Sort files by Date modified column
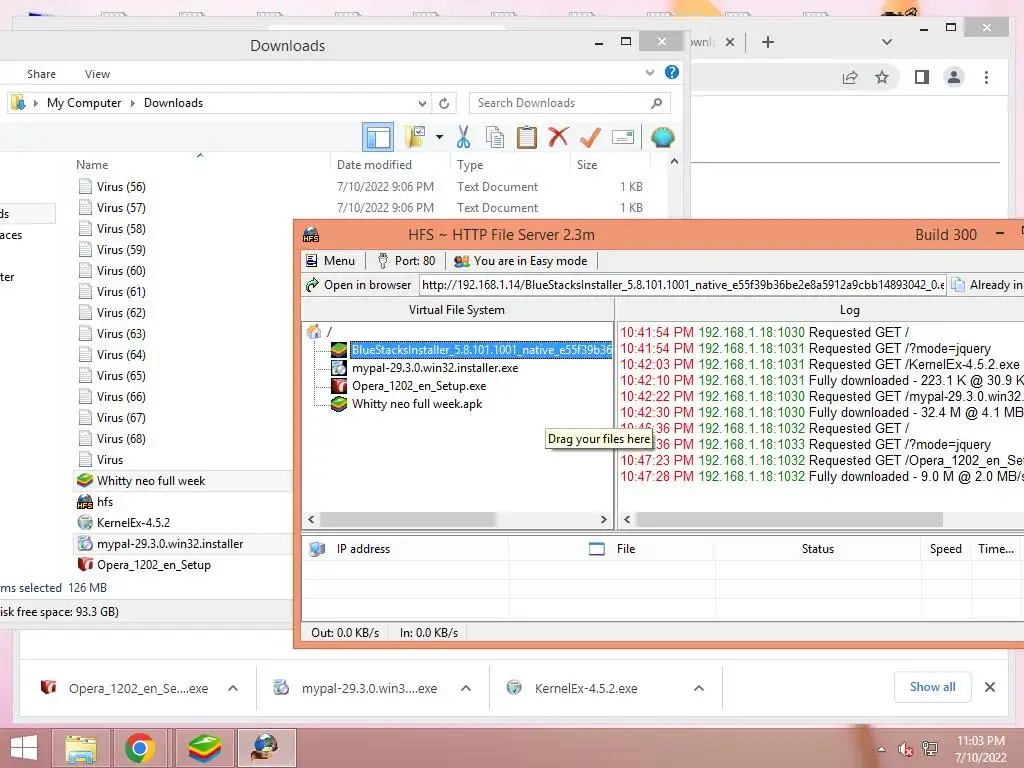 point(374,165)
